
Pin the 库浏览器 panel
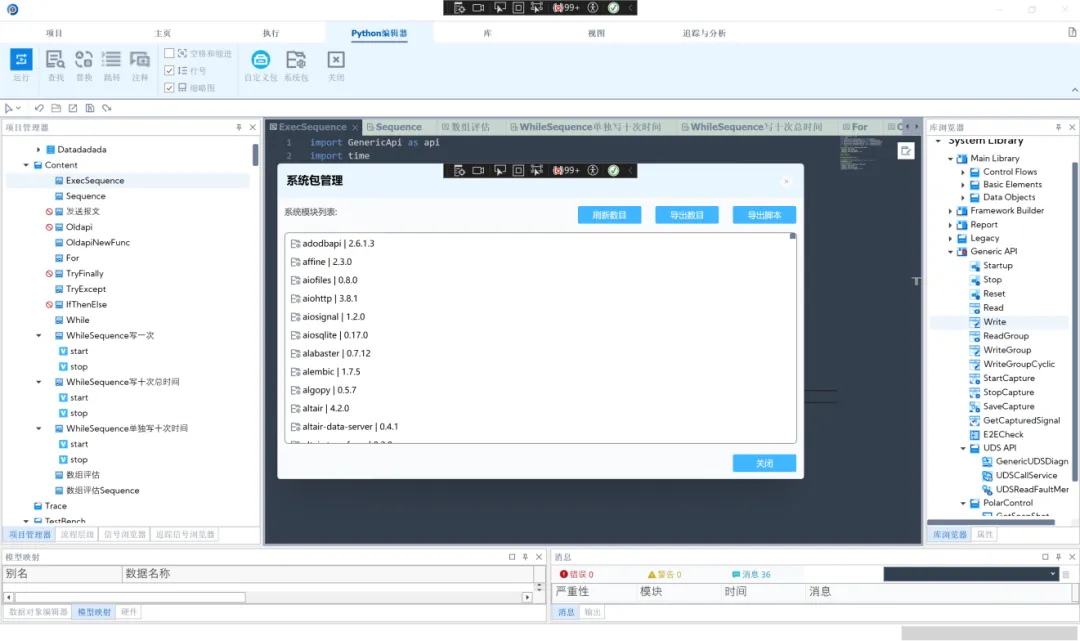1059,127
